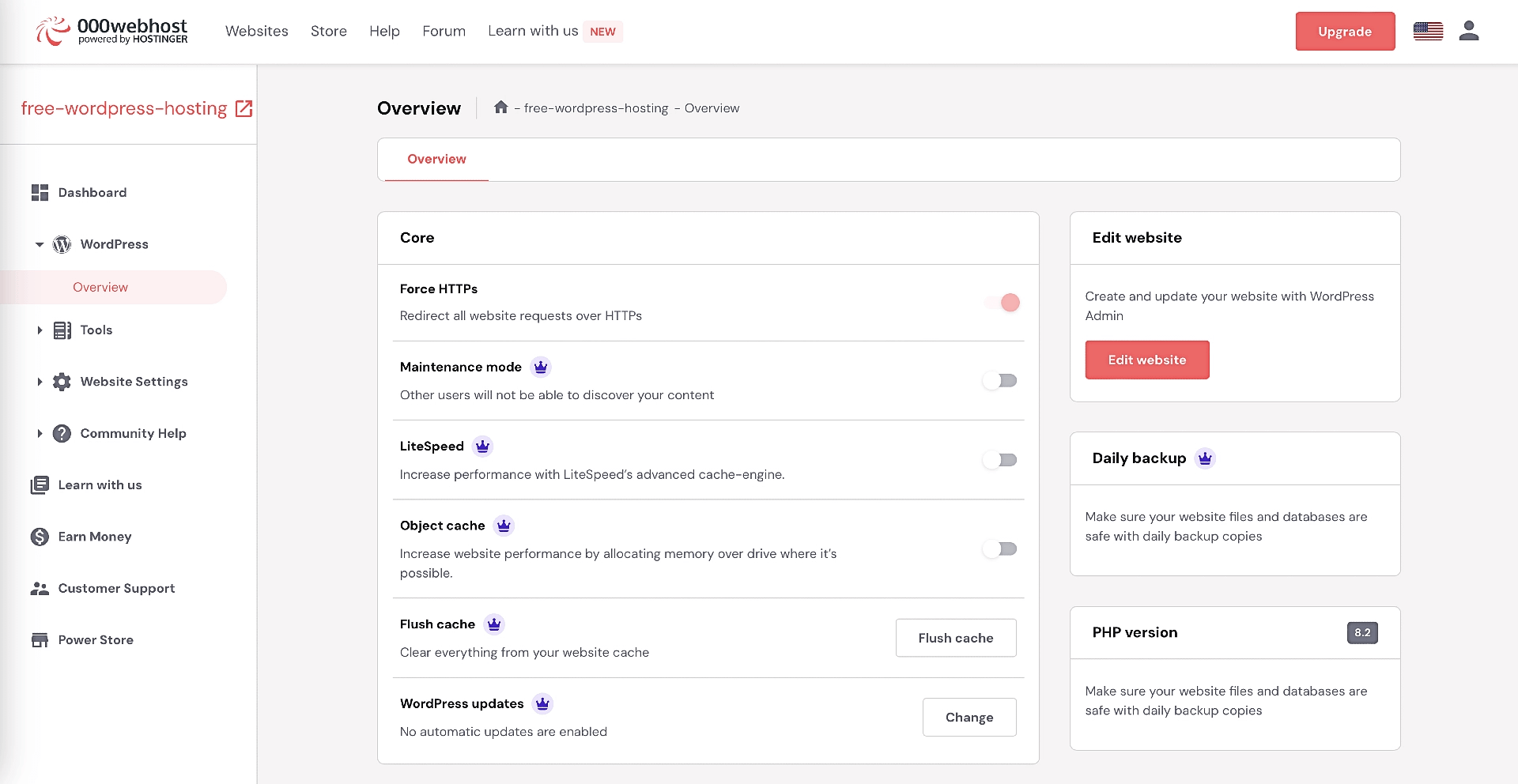Image resolution: width=1518 pixels, height=784 pixels.
Task: Turn on LiteSpeed caching
Action: pyautogui.click(x=1000, y=459)
